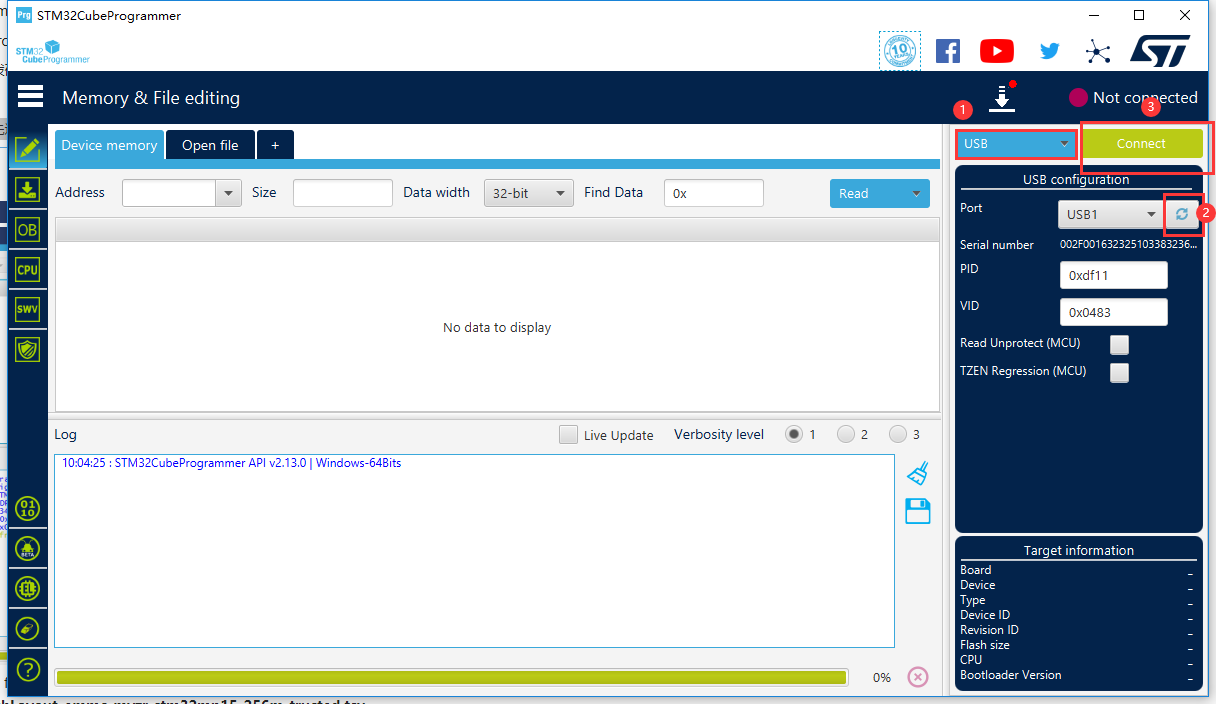Image resolution: width=1216 pixels, height=704 pixels.
Task: Refresh the USB port list
Action: tap(1181, 214)
